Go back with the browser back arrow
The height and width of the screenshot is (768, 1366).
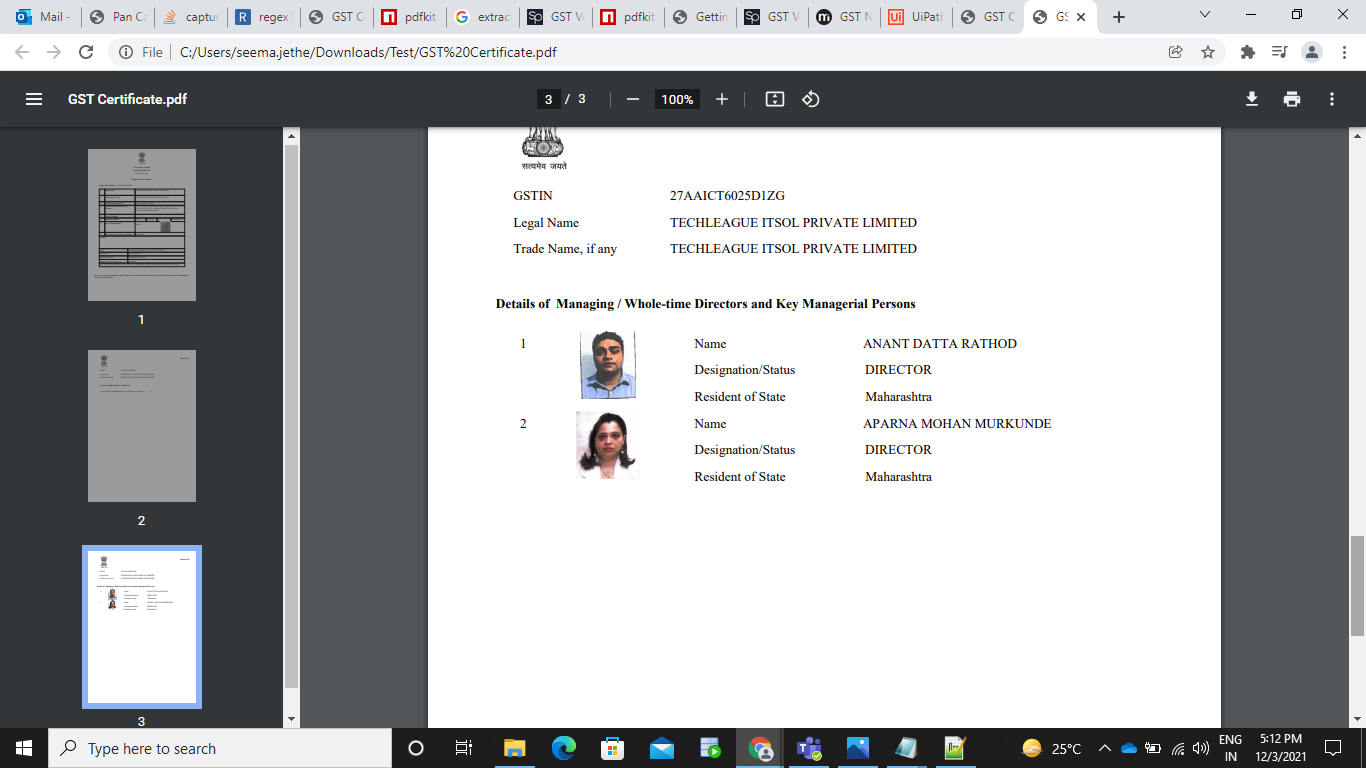[22, 52]
